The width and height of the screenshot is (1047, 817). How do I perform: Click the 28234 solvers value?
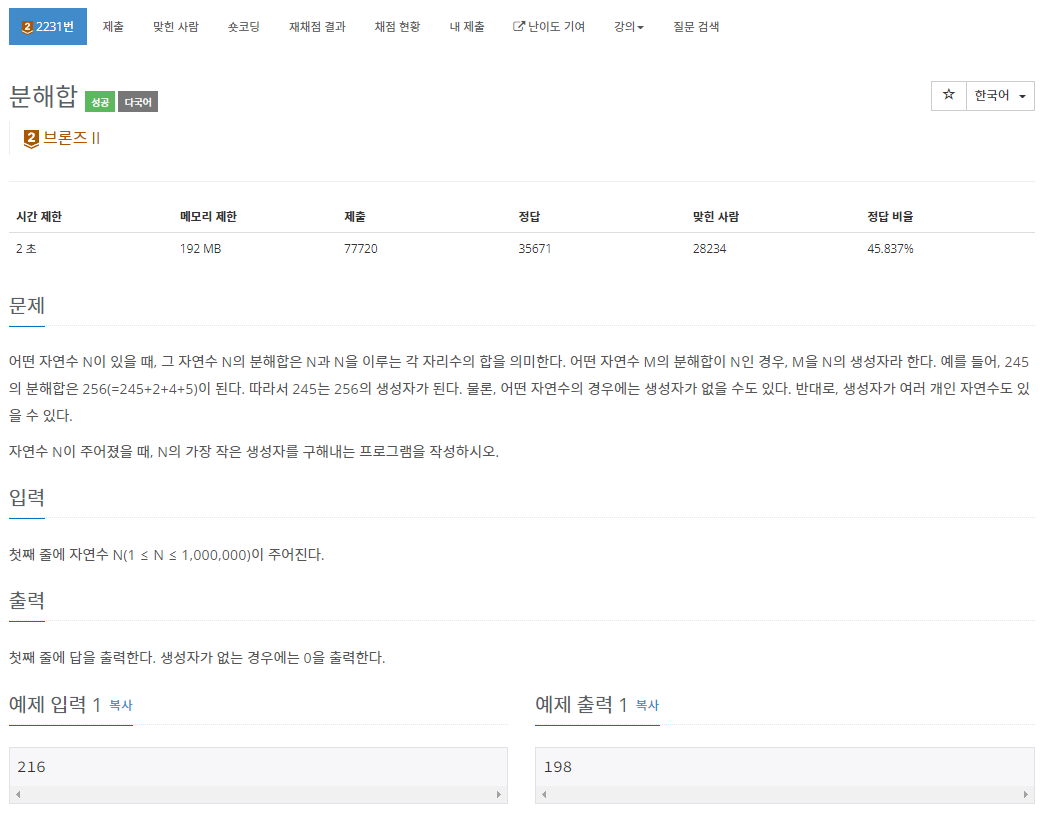pyautogui.click(x=709, y=248)
